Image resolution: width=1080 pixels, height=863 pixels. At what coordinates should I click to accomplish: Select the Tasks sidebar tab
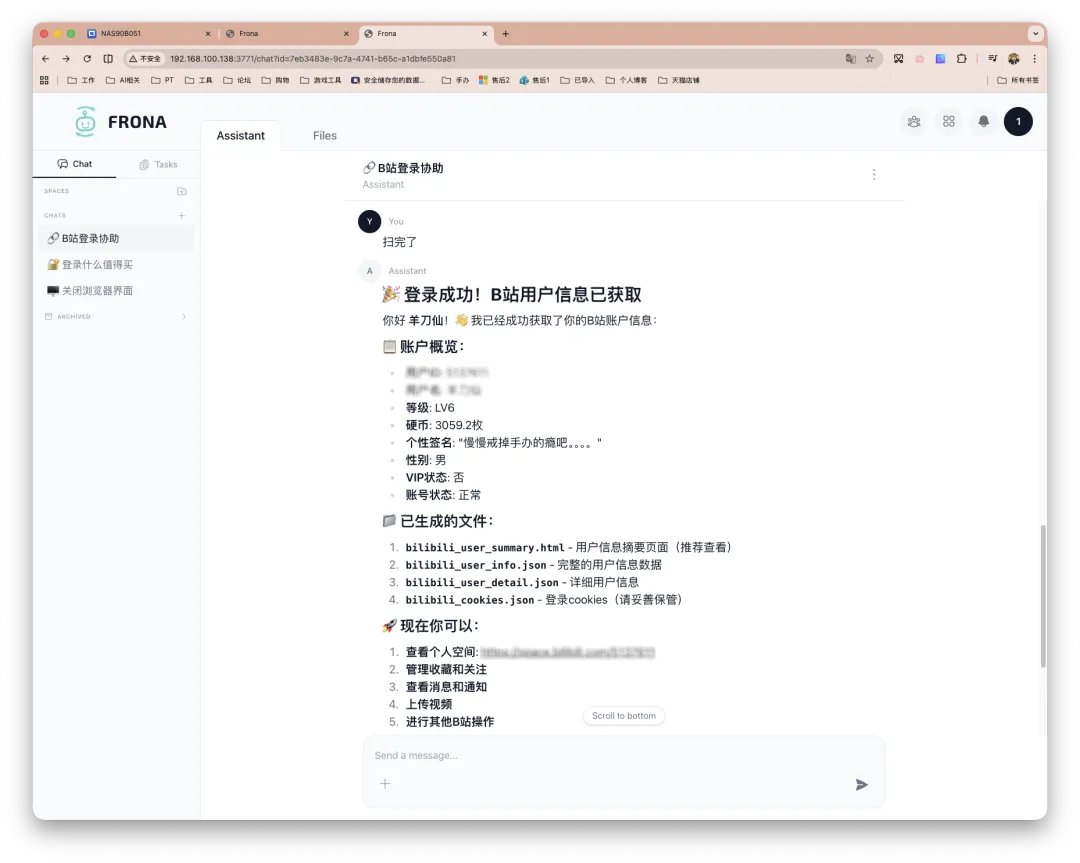158,165
